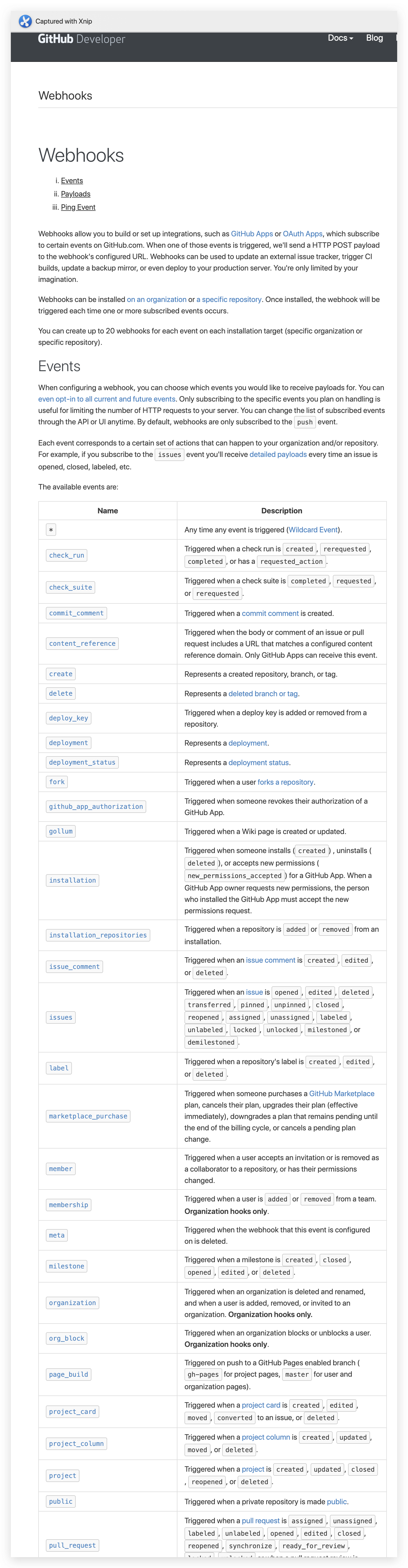Expand the Docs dropdown menu
Screen dimensions: 408x1568
click(340, 38)
